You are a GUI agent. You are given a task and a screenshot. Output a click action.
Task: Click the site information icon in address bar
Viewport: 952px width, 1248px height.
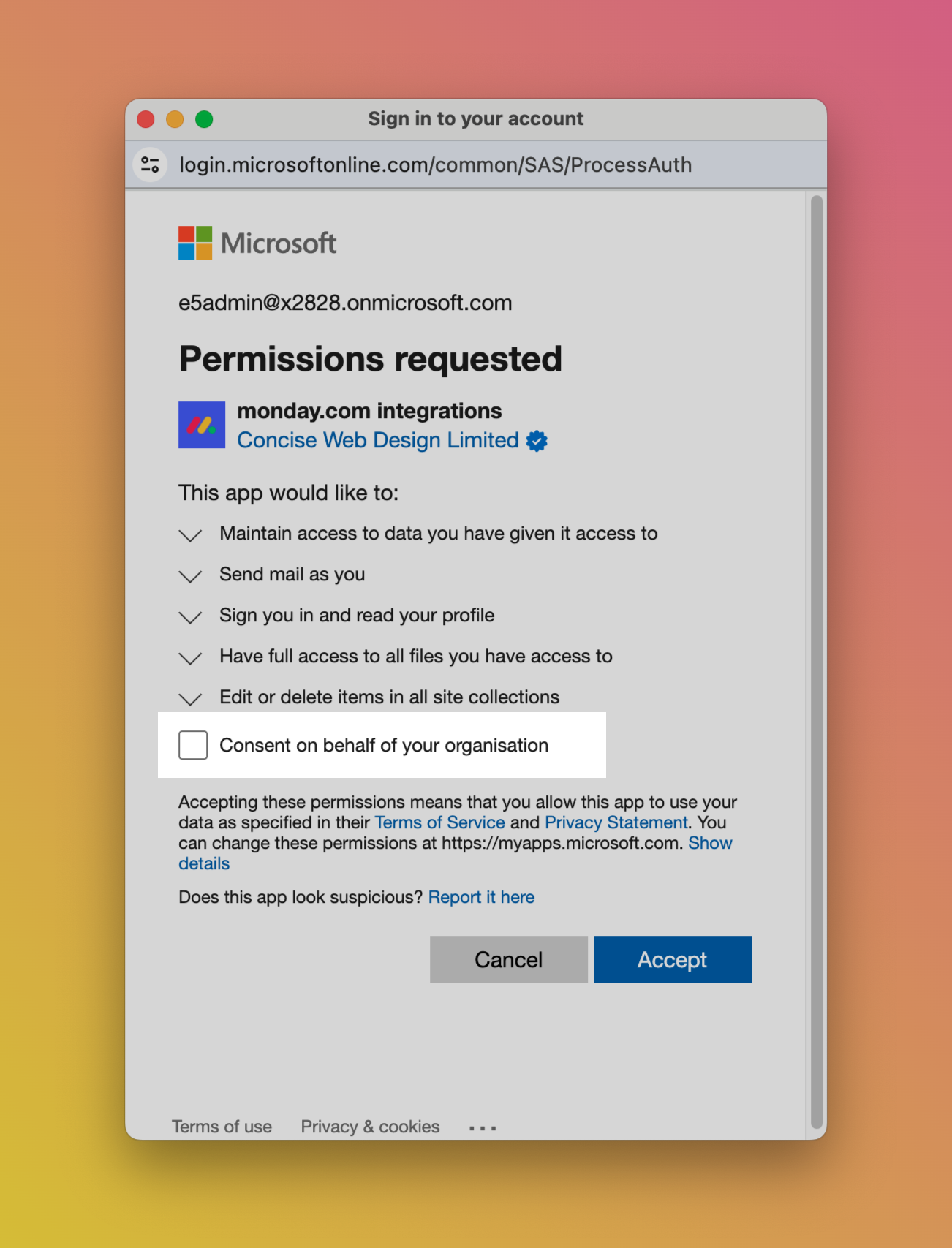151,164
